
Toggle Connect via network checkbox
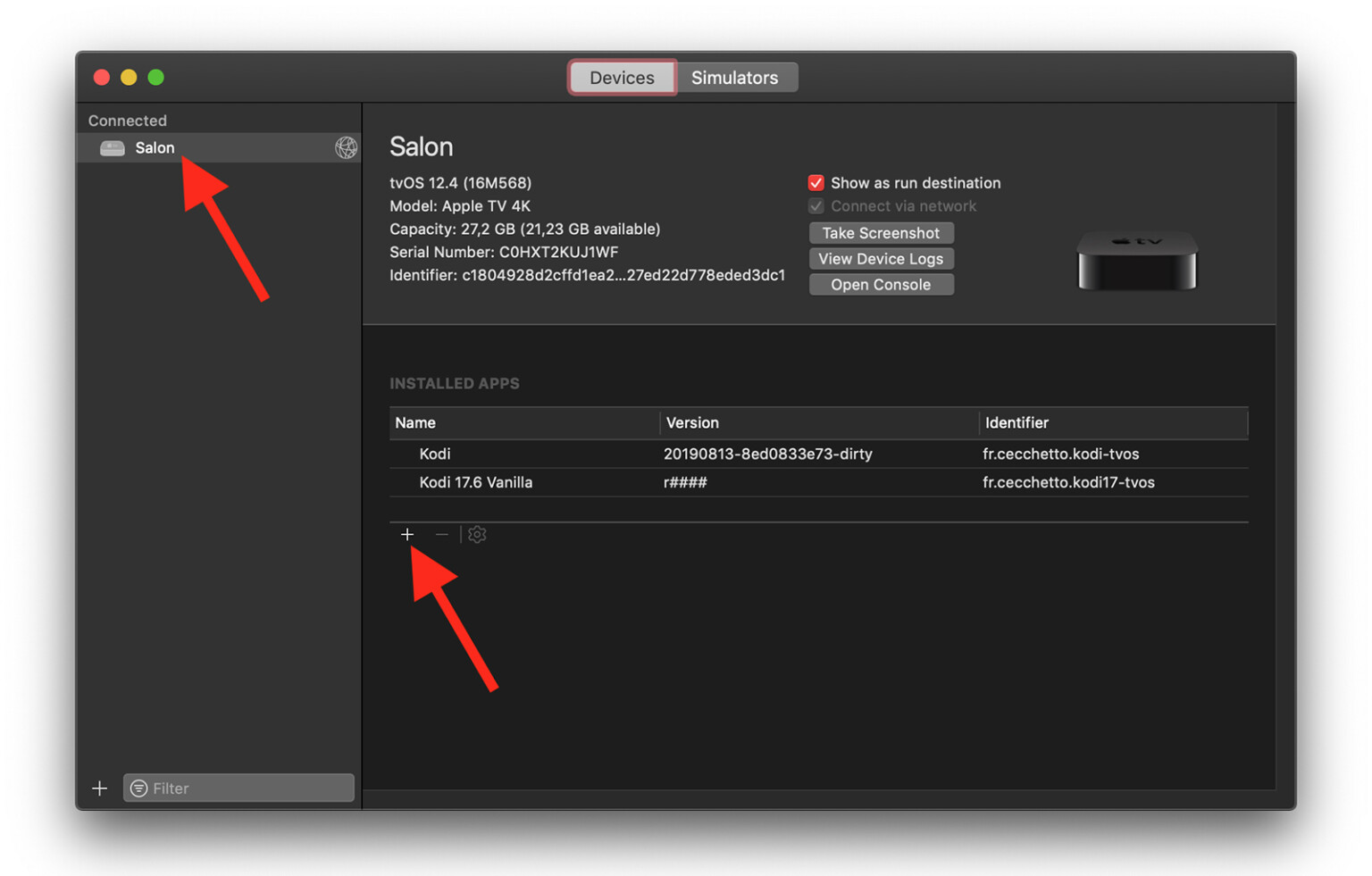[816, 206]
